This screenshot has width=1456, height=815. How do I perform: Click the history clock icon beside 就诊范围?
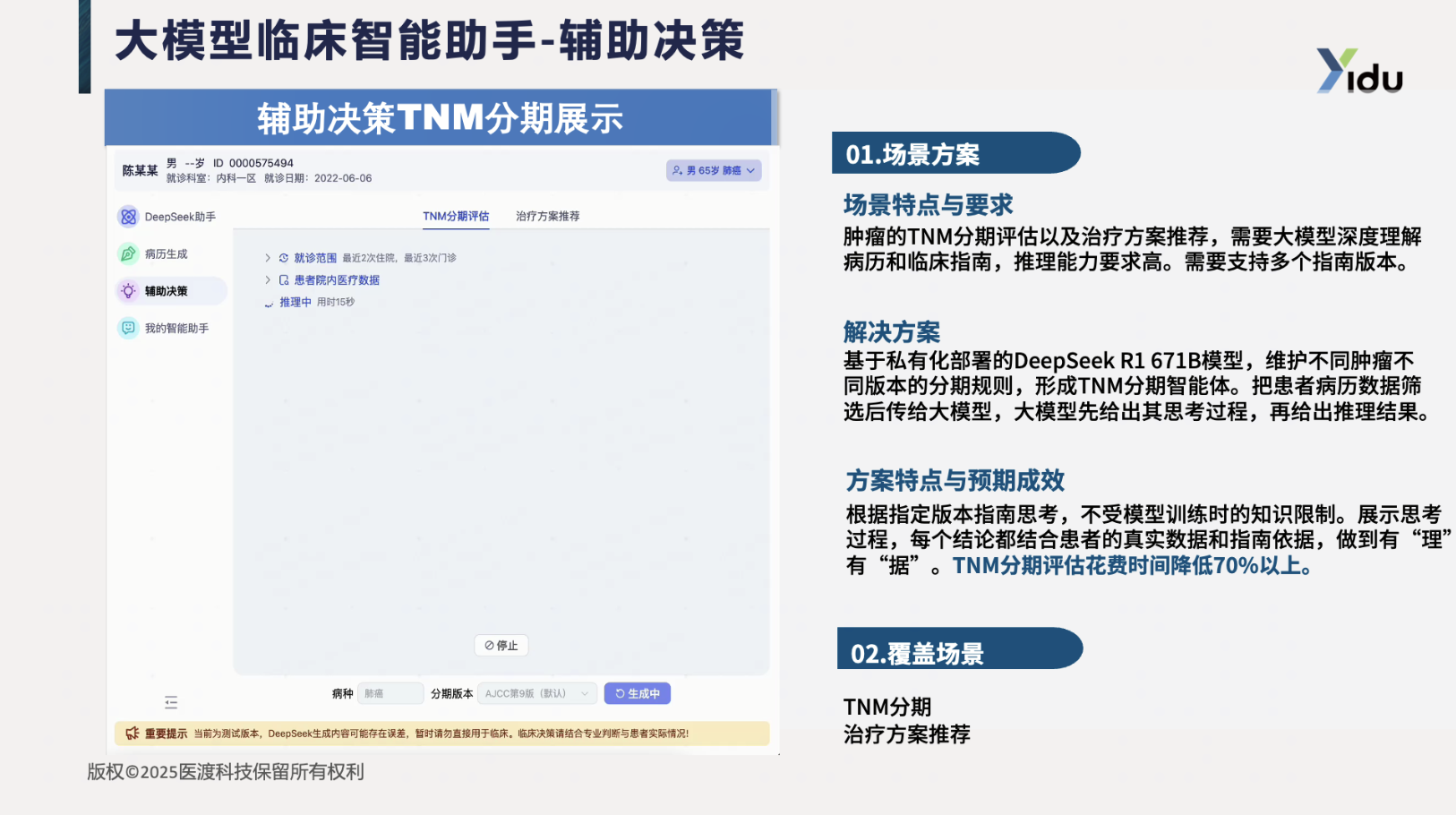(284, 258)
